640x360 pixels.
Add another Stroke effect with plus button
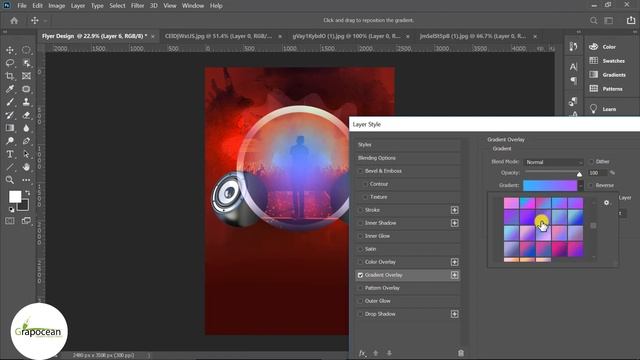[454, 210]
